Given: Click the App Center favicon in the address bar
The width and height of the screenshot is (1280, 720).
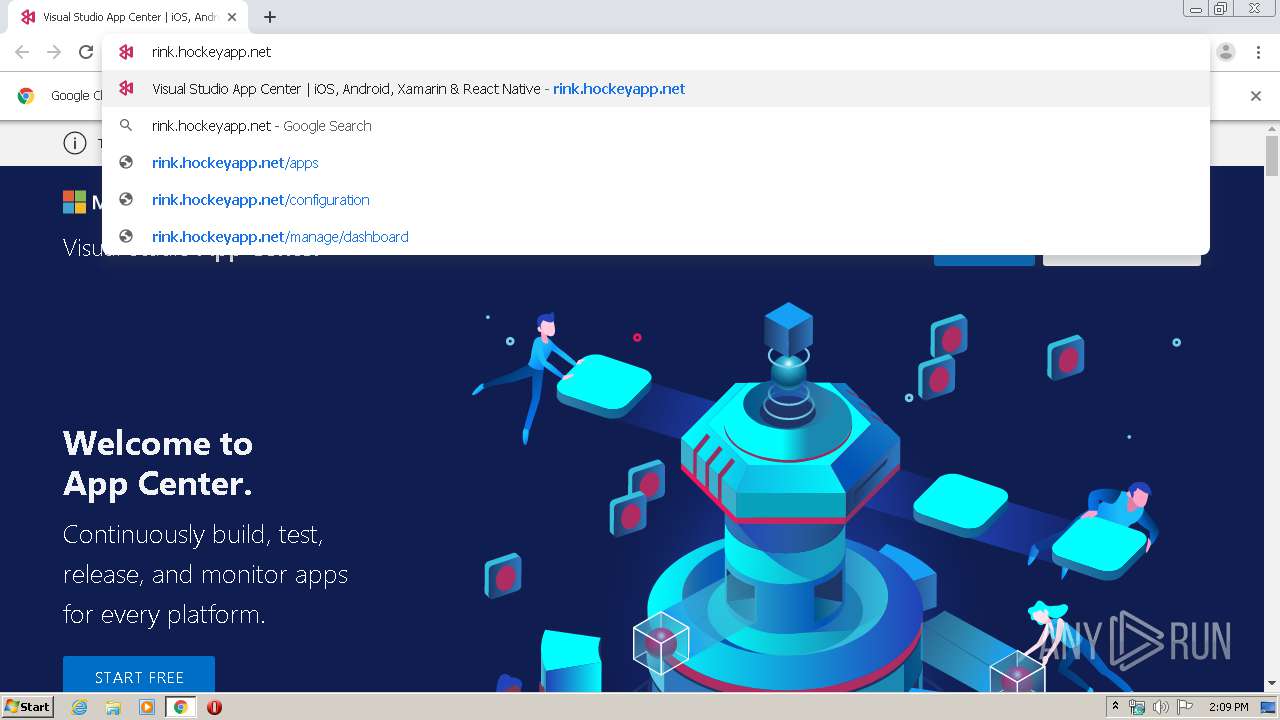Looking at the screenshot, I should [126, 52].
